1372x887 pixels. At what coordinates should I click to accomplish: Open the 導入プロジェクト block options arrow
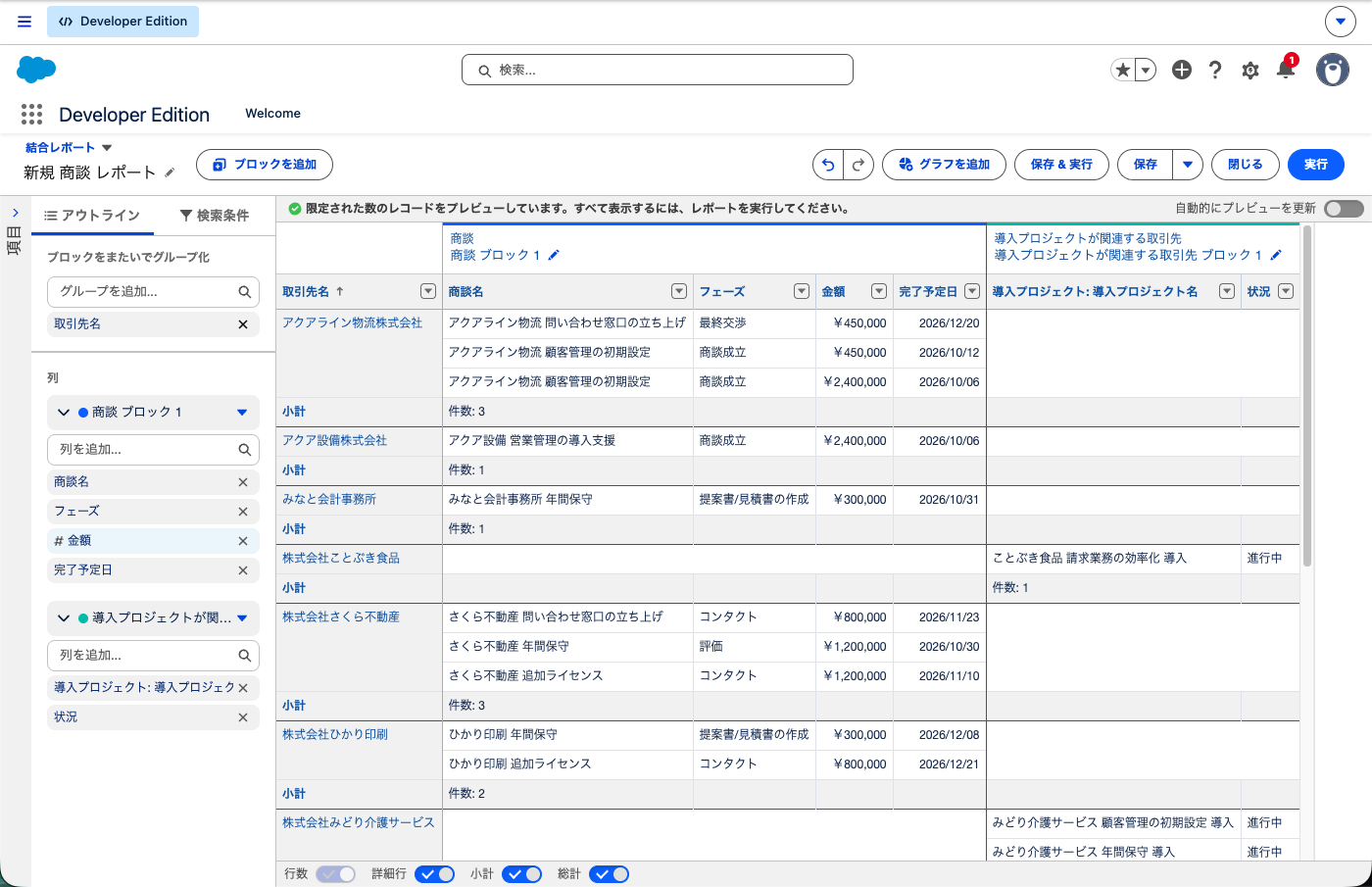tap(242, 618)
